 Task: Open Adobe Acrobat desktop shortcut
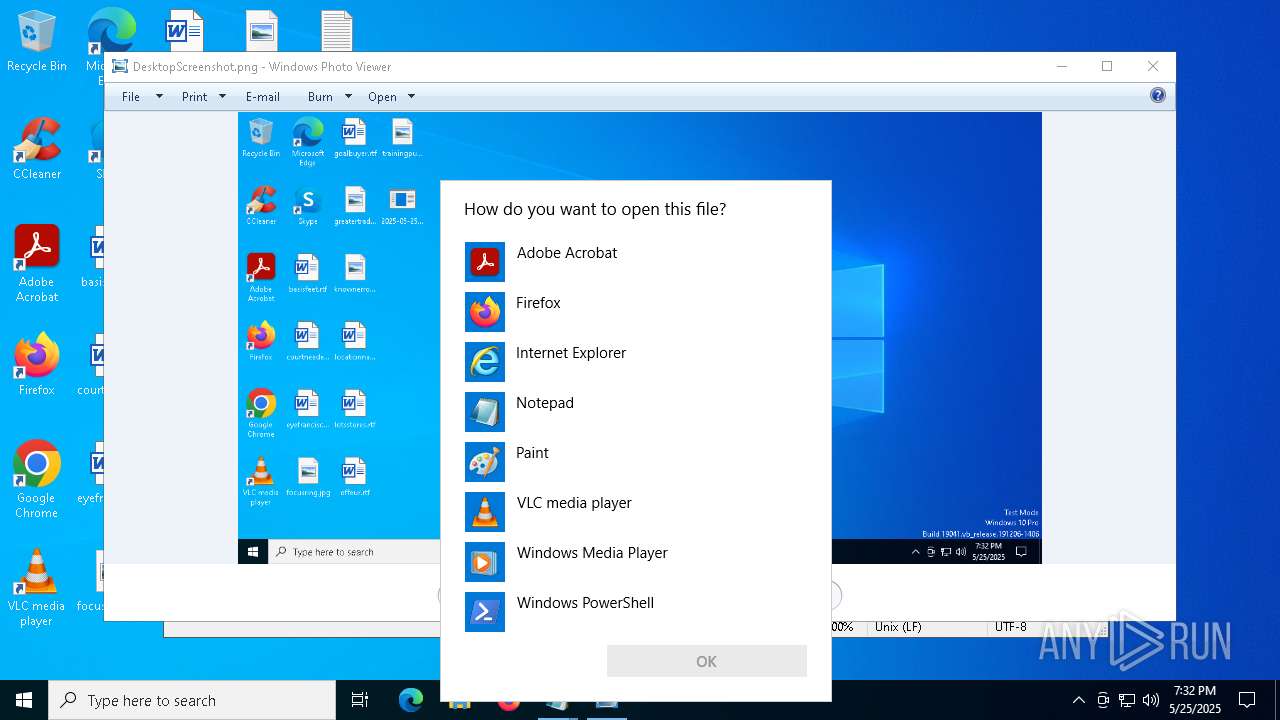[37, 264]
